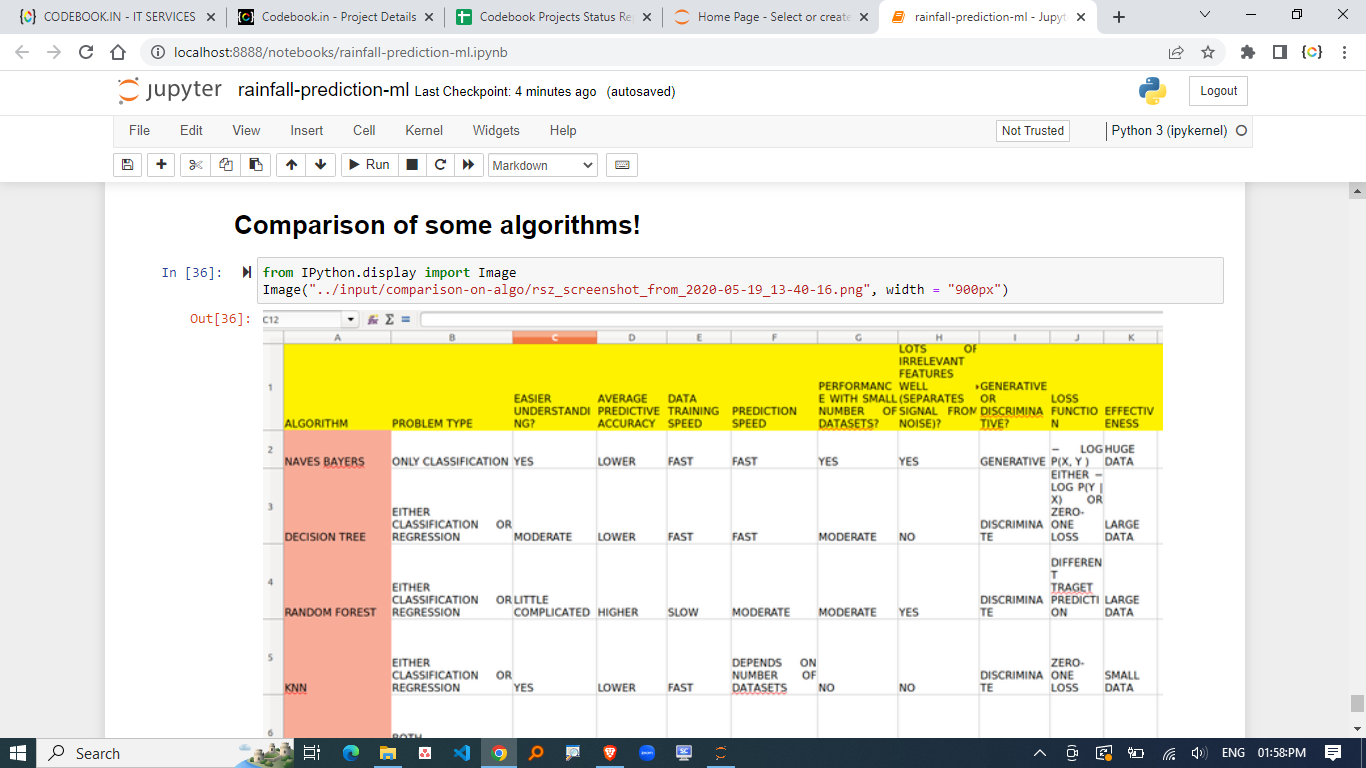
Task: Close the rainfall-prediction-ml browser tab
Action: [1080, 17]
